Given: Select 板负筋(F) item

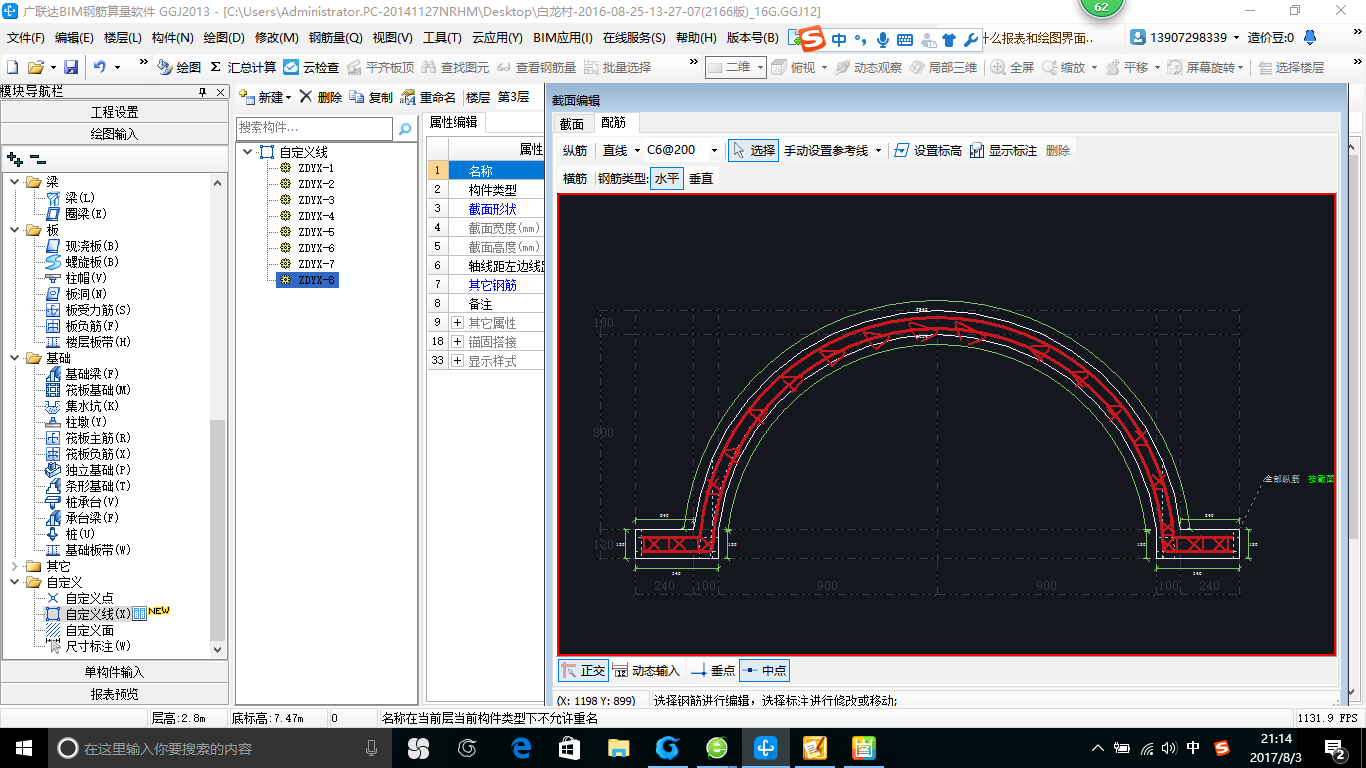Looking at the screenshot, I should point(83,326).
